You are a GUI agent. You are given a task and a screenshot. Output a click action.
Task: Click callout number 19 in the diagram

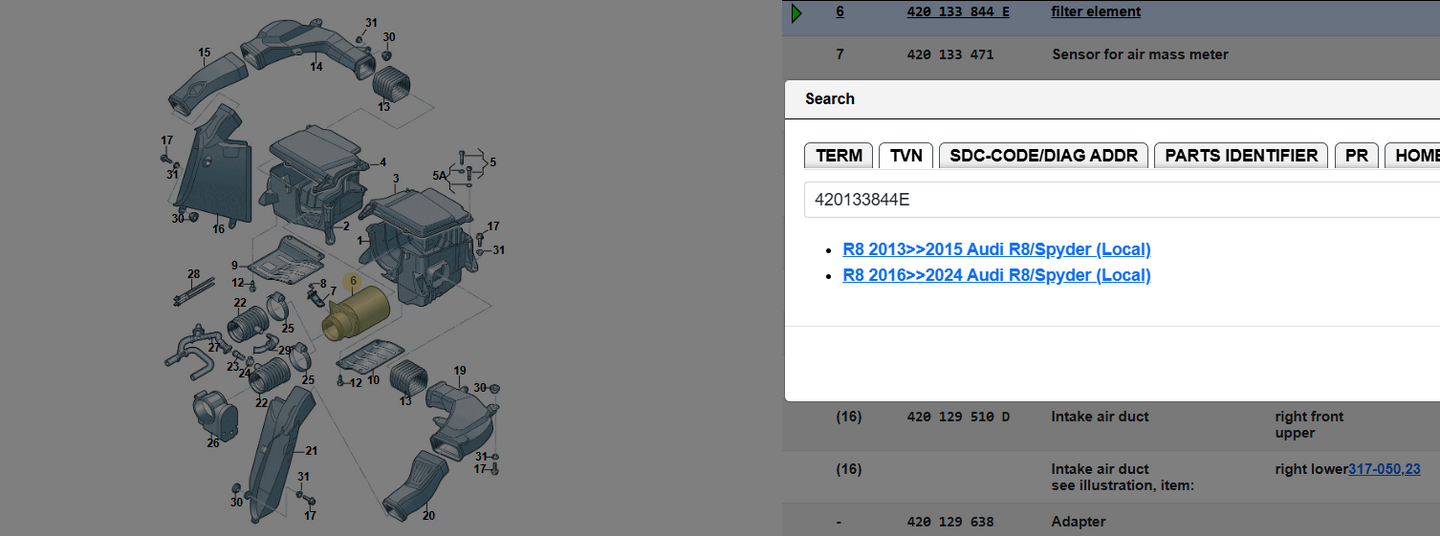click(460, 371)
